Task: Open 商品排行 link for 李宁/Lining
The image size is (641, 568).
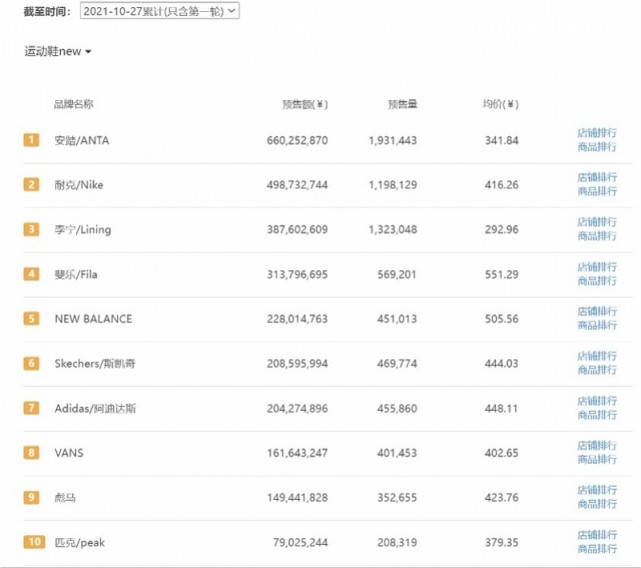Action: coord(597,236)
